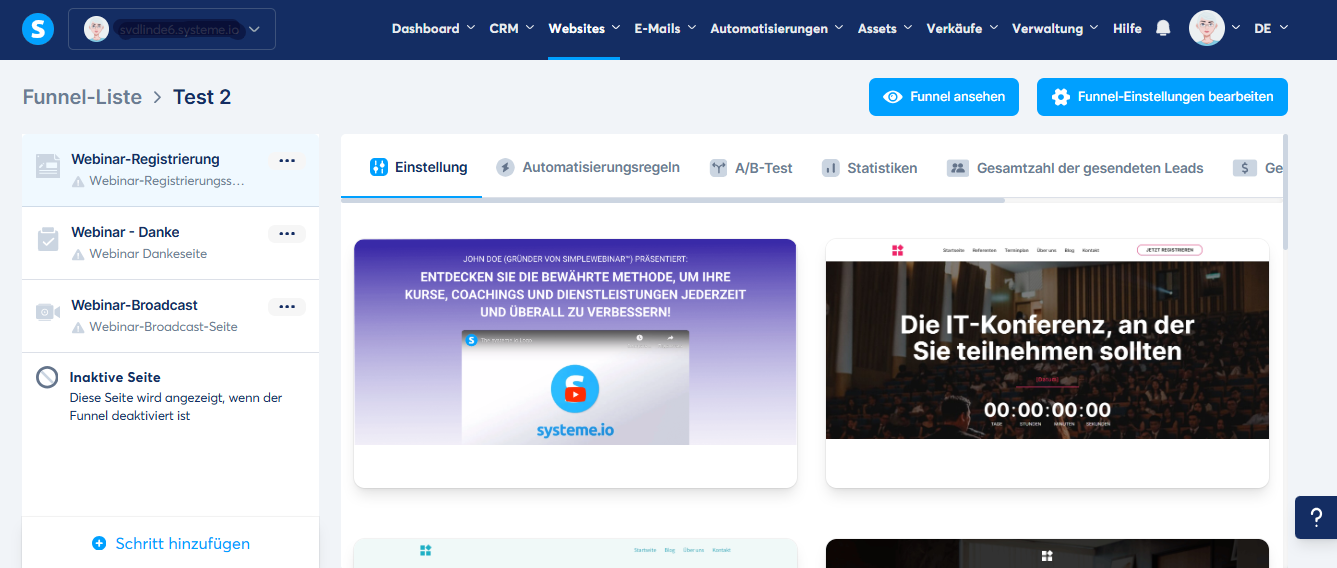
Task: Click the user avatar in top bar
Action: [1207, 28]
